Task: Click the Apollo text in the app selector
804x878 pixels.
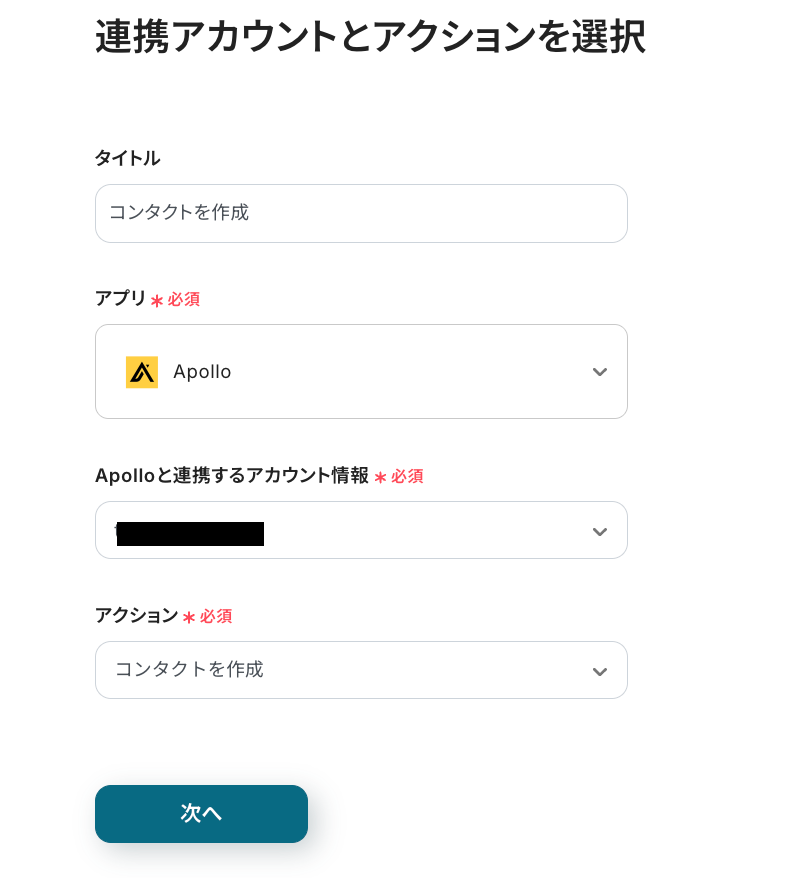Action: (x=202, y=372)
